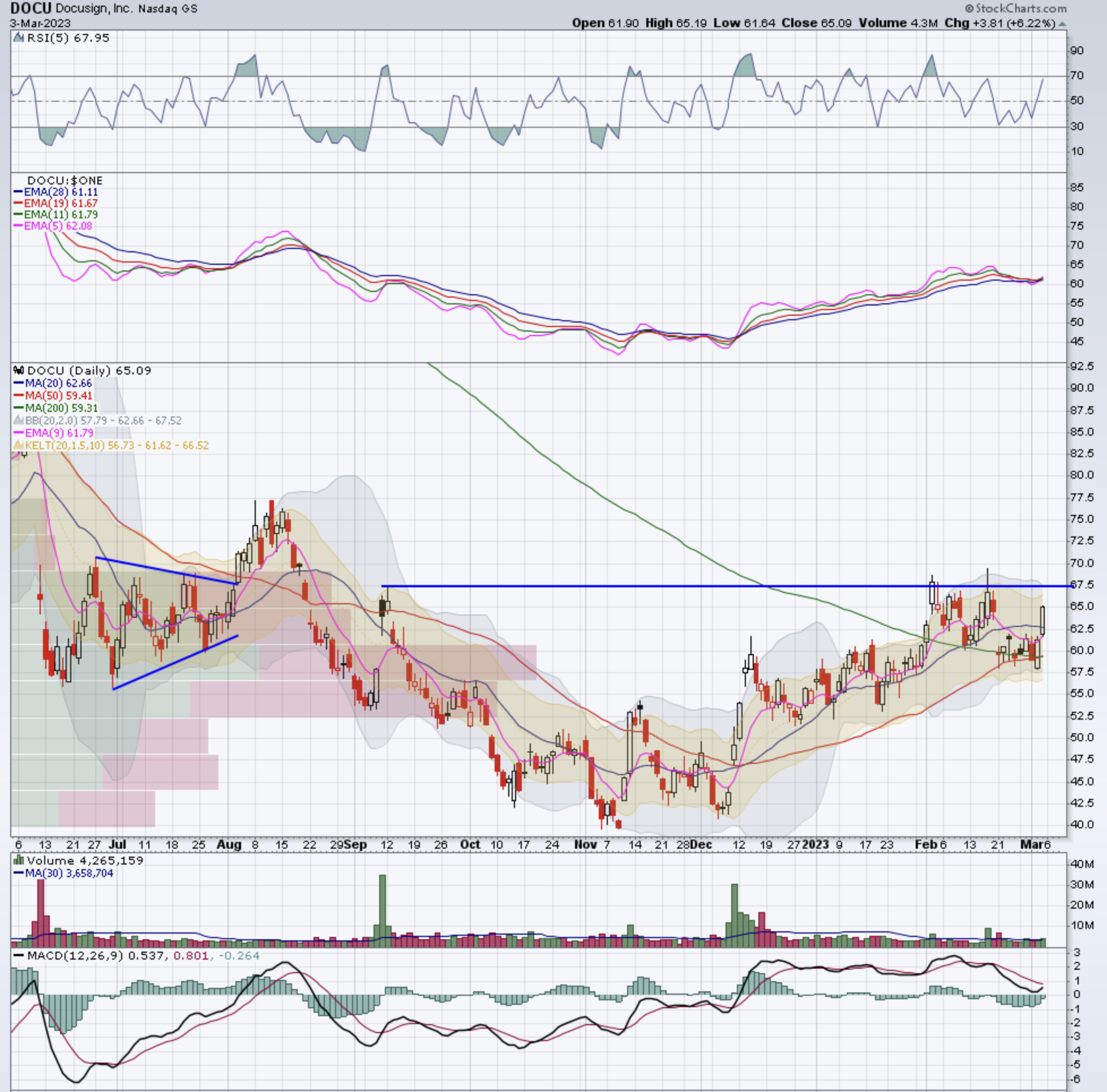1107x1092 pixels.
Task: Click the 40.0 price axis label
Action: click(1082, 824)
